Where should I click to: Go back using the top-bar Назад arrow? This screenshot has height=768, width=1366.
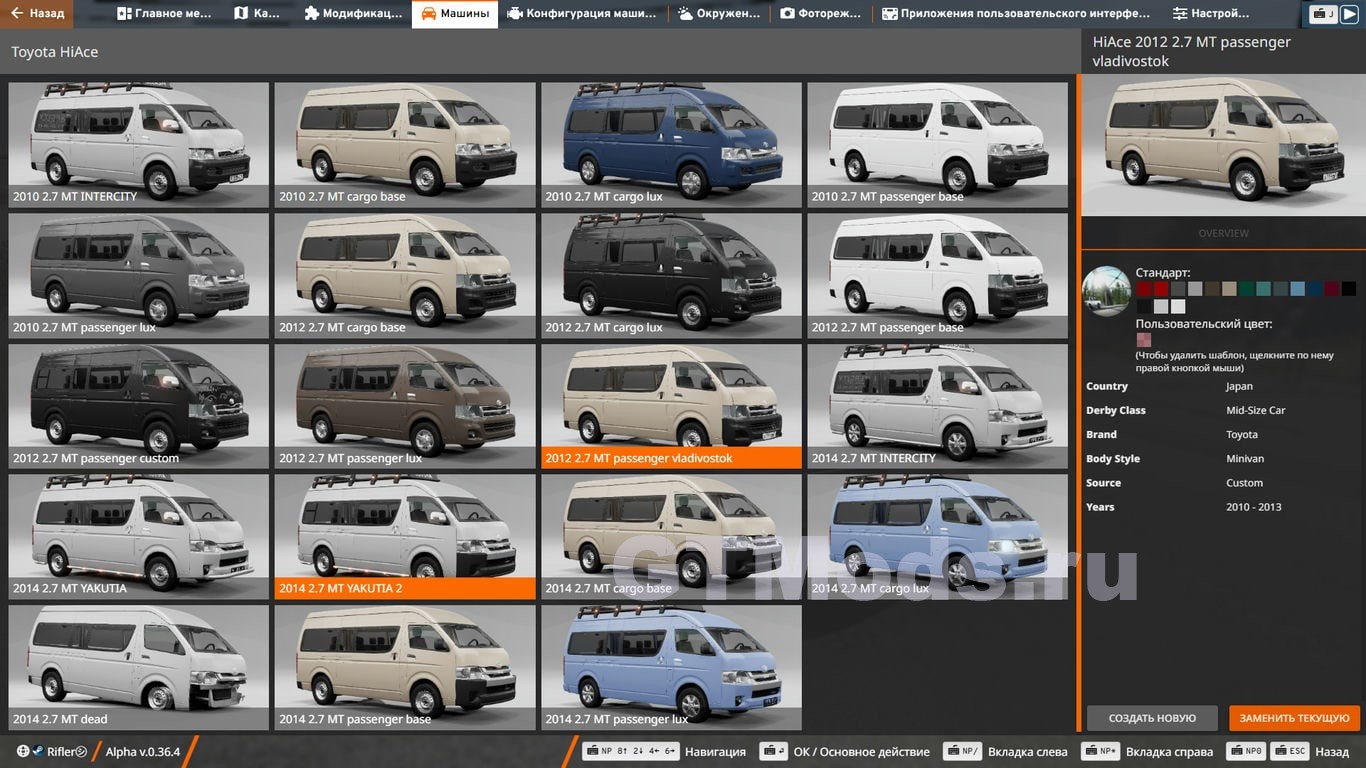pos(36,14)
